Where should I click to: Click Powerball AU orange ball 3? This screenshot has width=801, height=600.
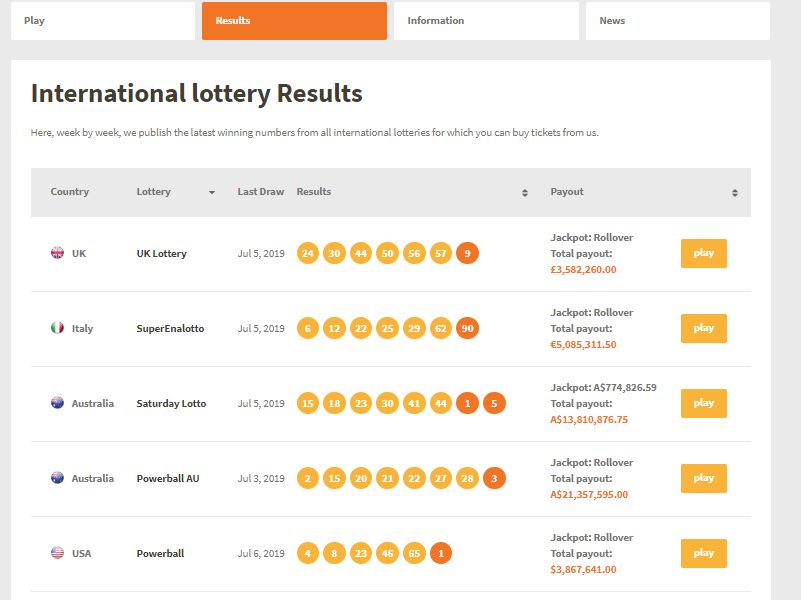pos(494,478)
